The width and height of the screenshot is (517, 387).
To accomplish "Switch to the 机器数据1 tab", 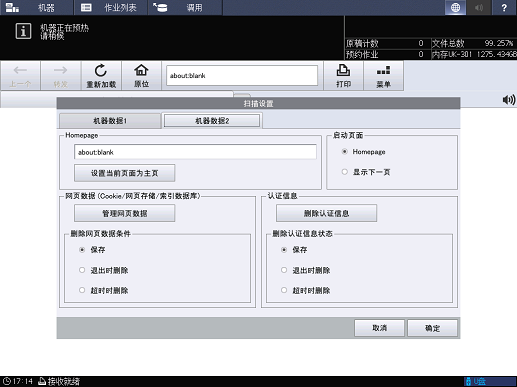I will (x=110, y=121).
